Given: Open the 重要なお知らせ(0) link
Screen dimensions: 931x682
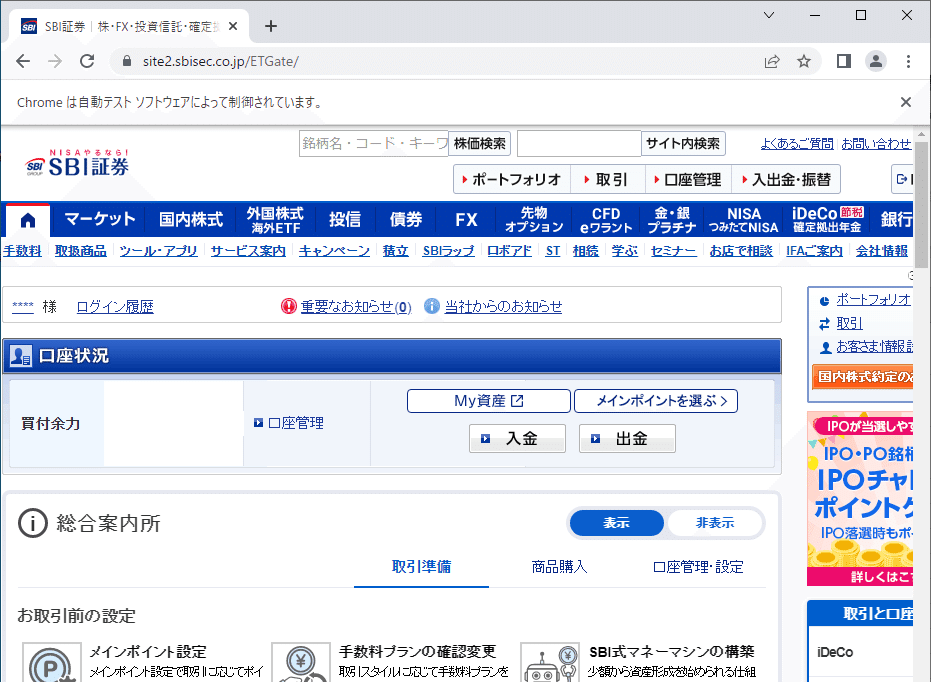Looking at the screenshot, I should [x=356, y=307].
